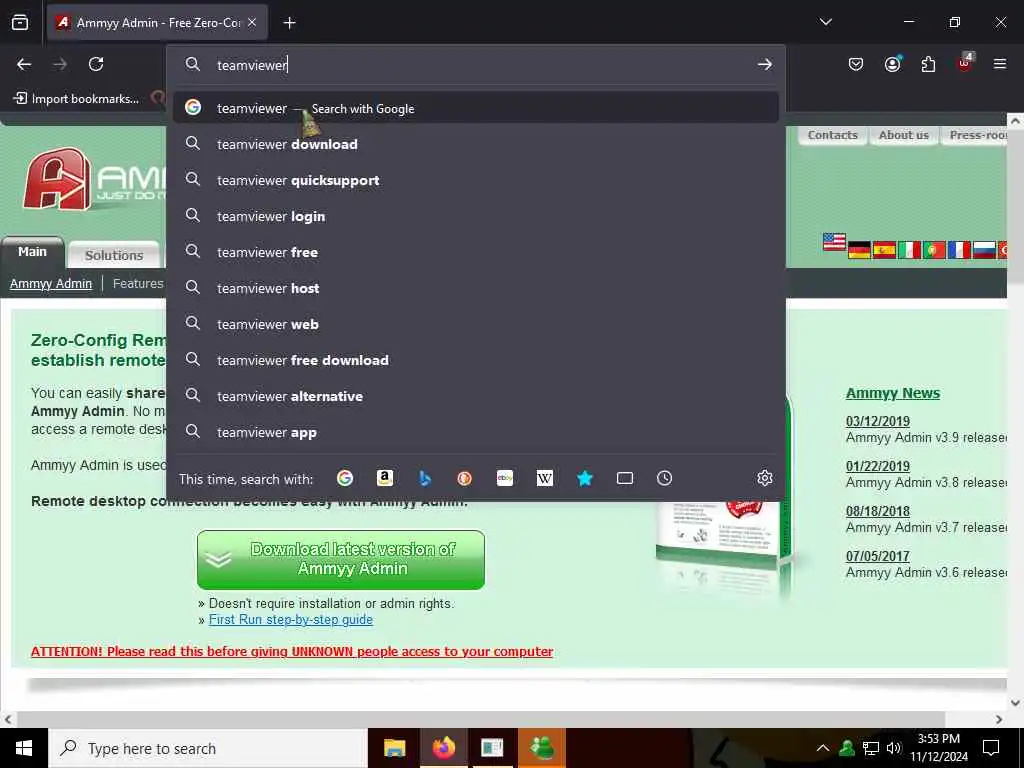Search this time with DuckDuckGo icon

click(x=464, y=478)
